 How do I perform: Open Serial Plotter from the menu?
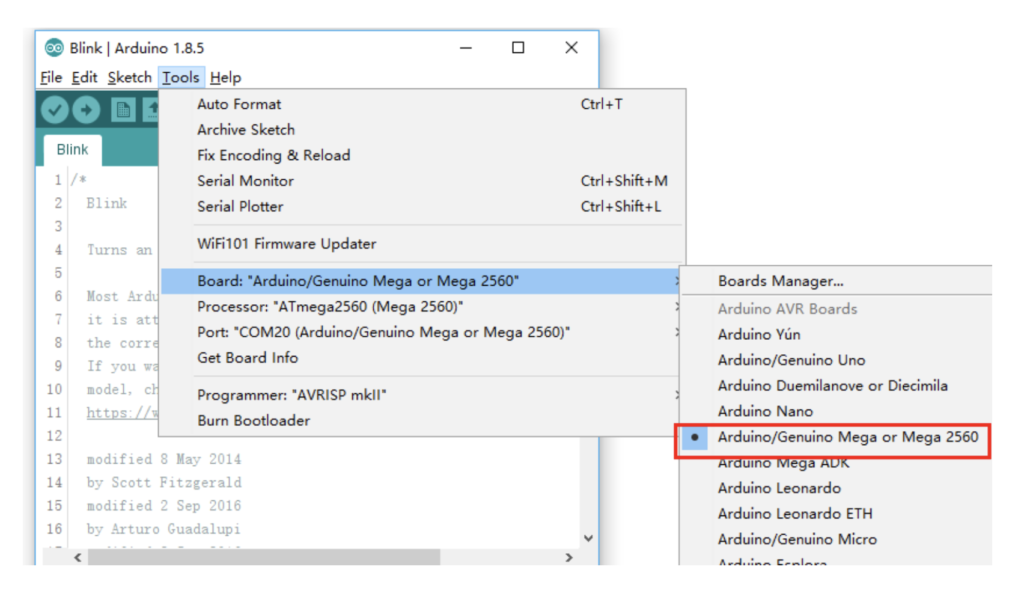[423, 206]
